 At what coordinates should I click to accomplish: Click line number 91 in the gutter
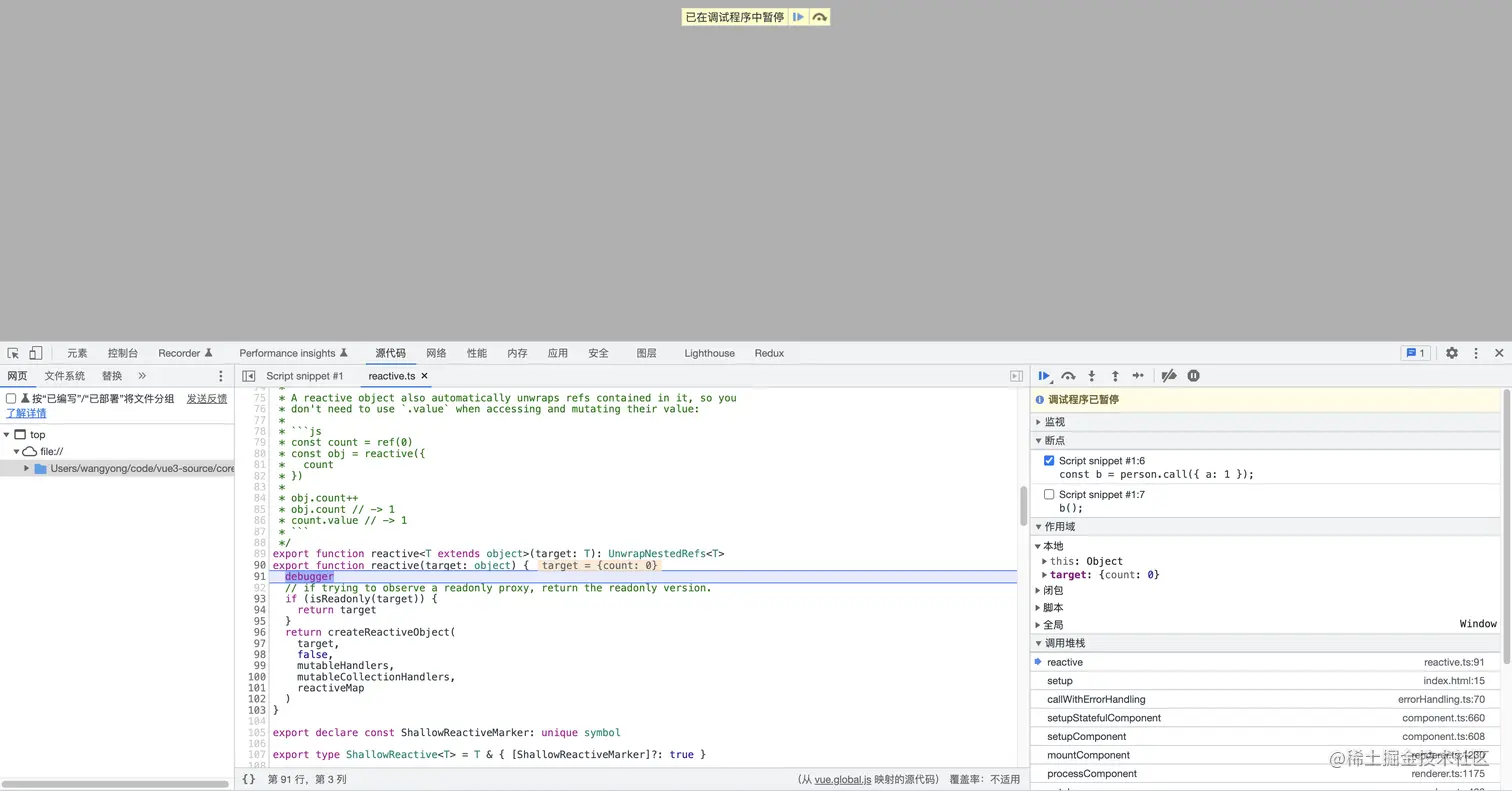click(x=259, y=576)
